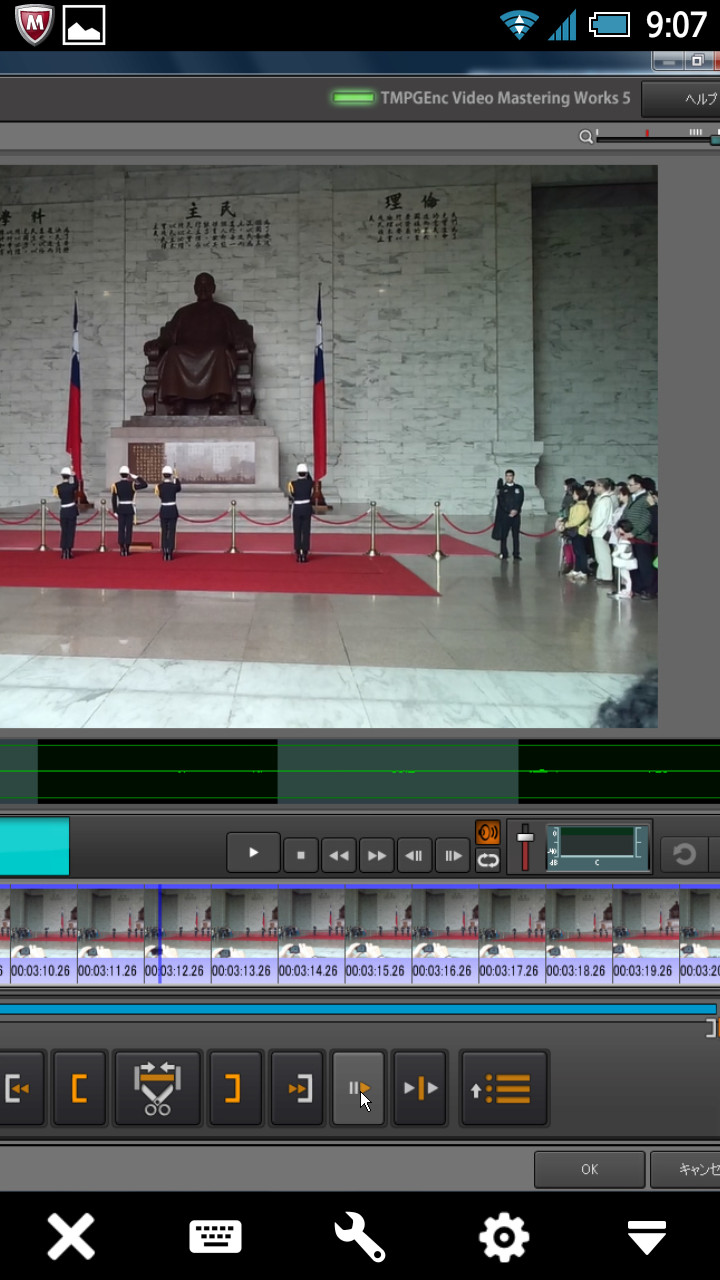The width and height of the screenshot is (720, 1280).
Task: Step forward one frame
Action: click(452, 855)
